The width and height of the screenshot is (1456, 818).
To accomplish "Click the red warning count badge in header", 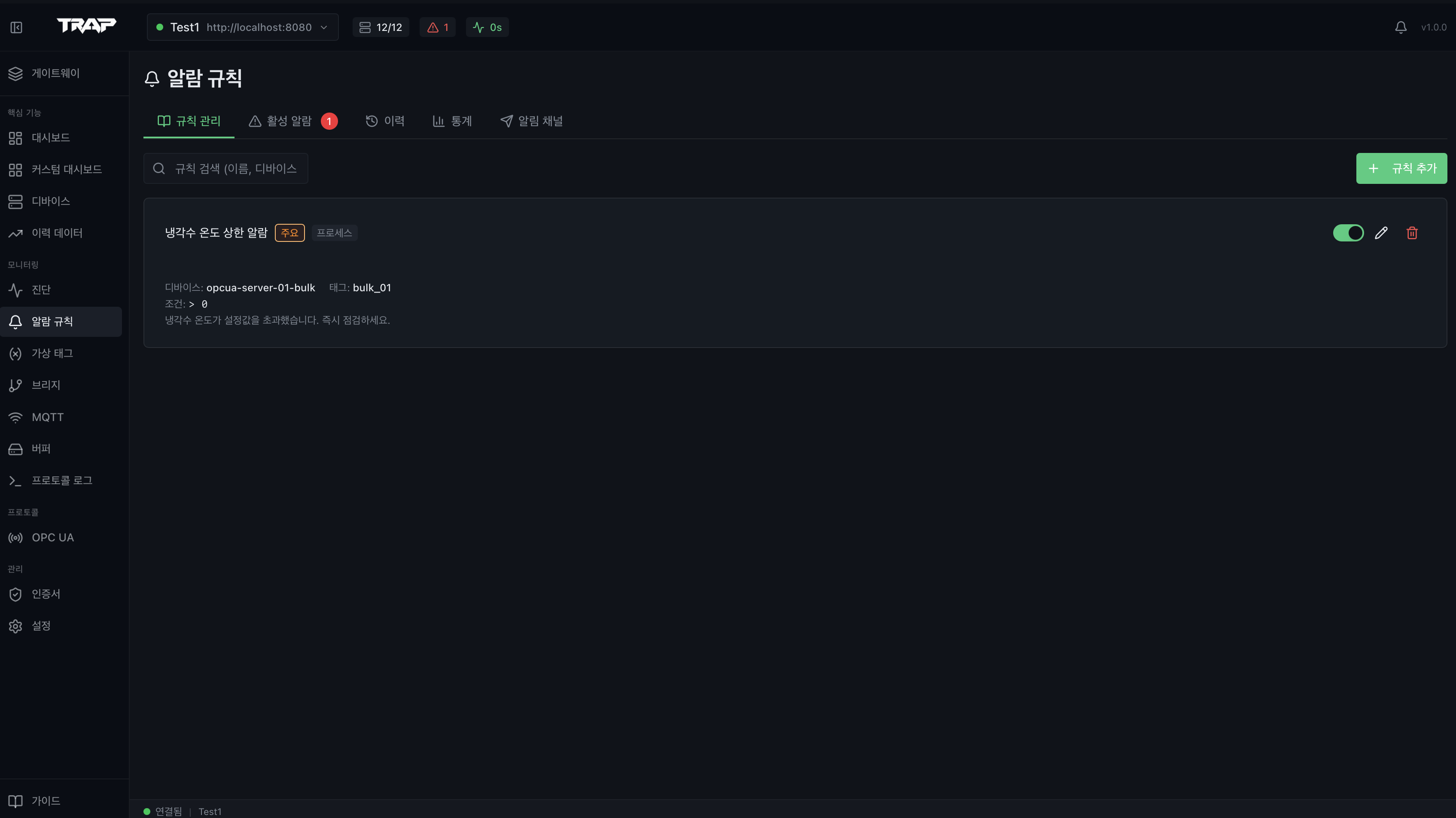I will coord(438,27).
